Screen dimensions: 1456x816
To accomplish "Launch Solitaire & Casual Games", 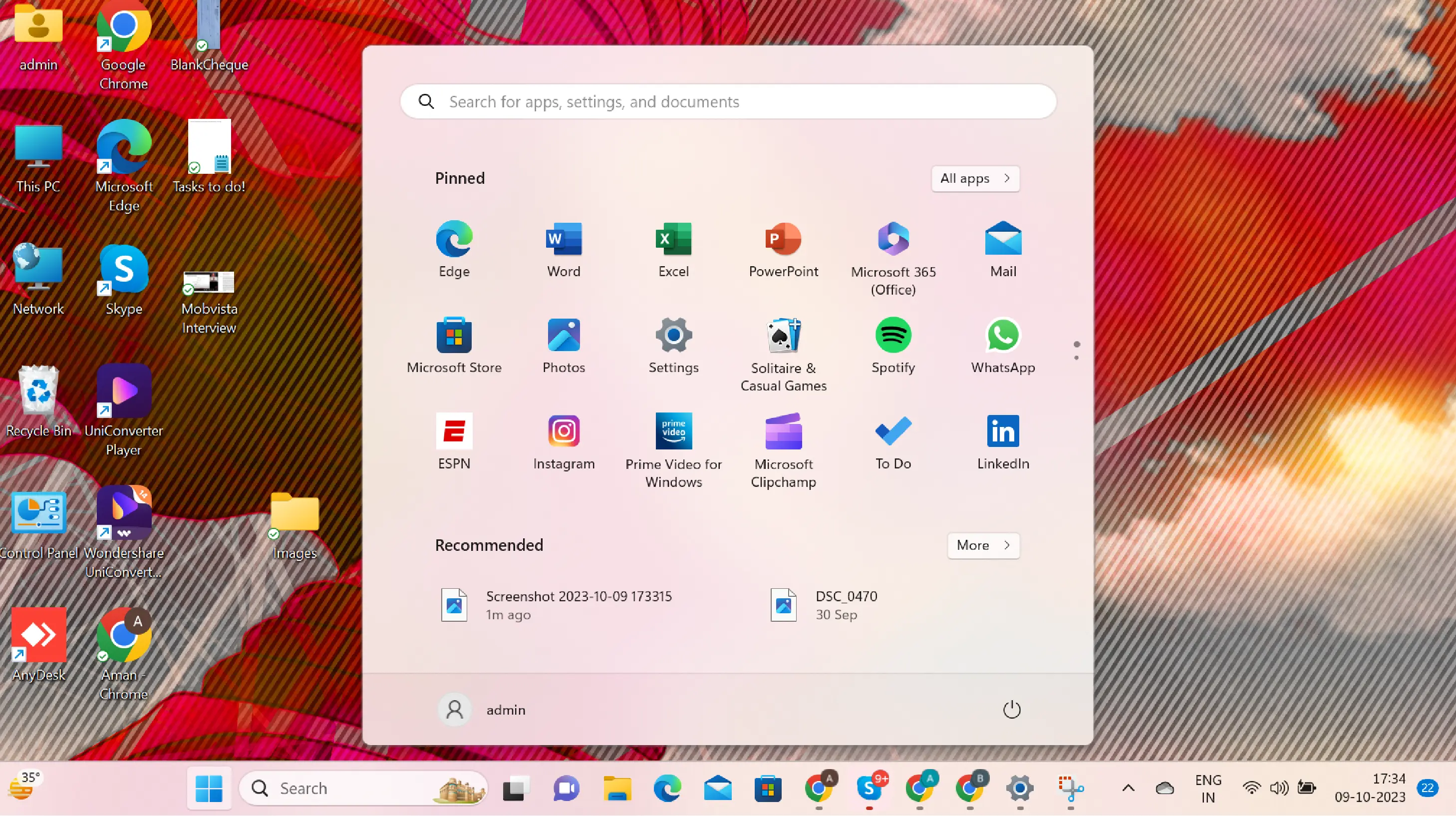I will 783,355.
